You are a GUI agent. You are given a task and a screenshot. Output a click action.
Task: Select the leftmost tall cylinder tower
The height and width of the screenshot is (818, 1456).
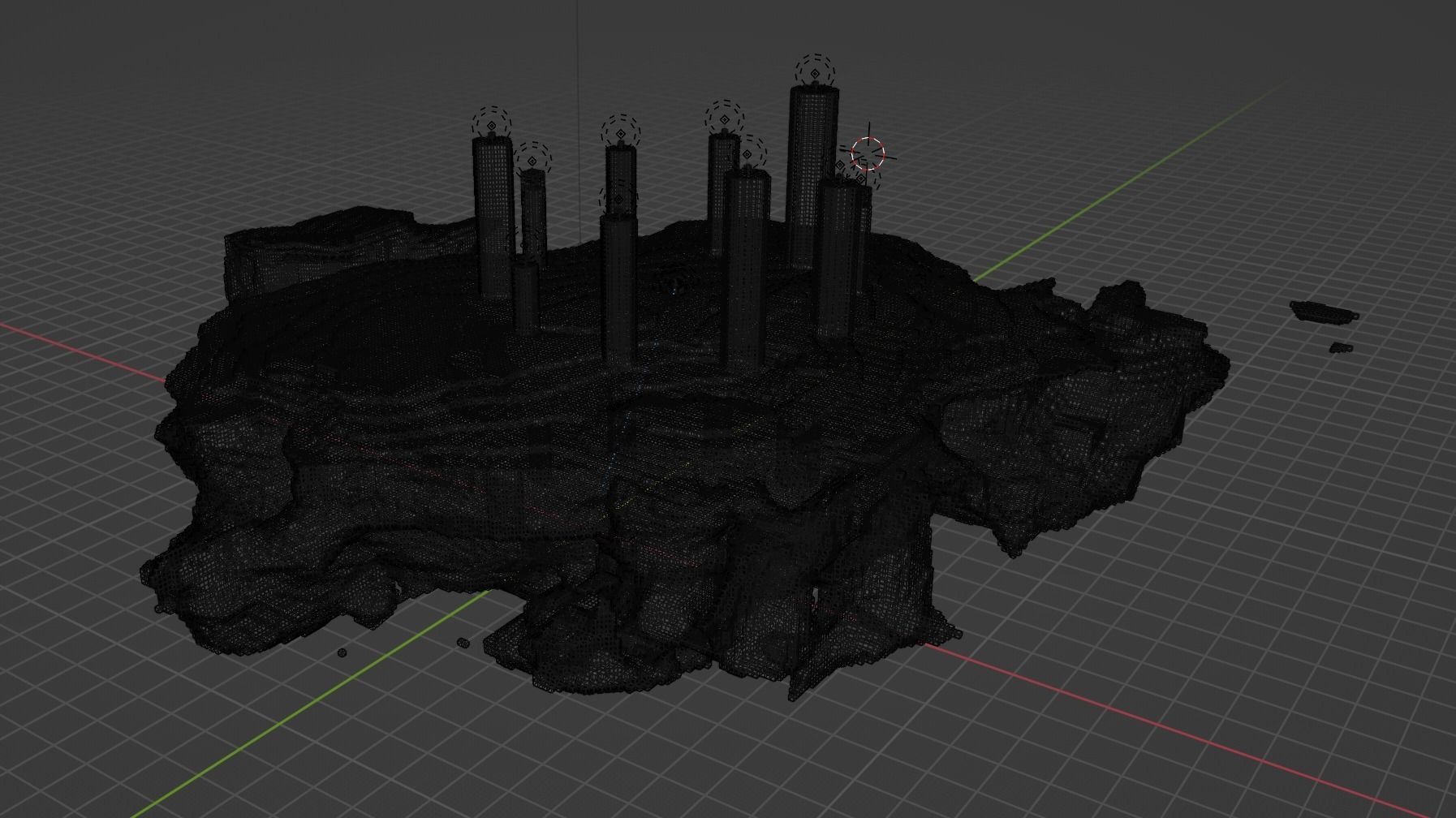coord(493,217)
